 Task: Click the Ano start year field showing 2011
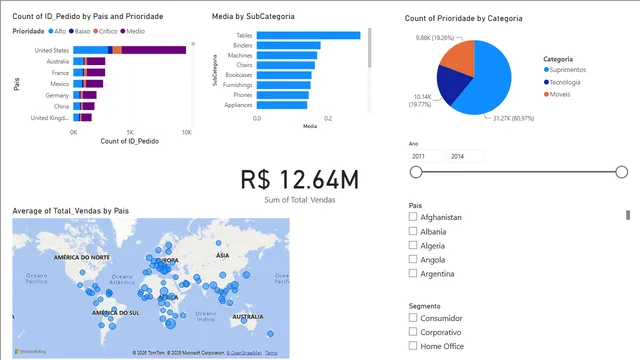[x=427, y=156]
